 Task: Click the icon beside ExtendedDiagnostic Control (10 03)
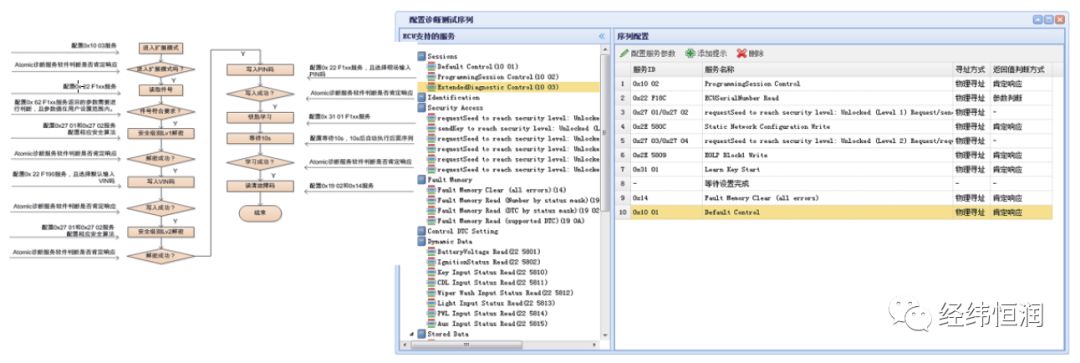431,87
